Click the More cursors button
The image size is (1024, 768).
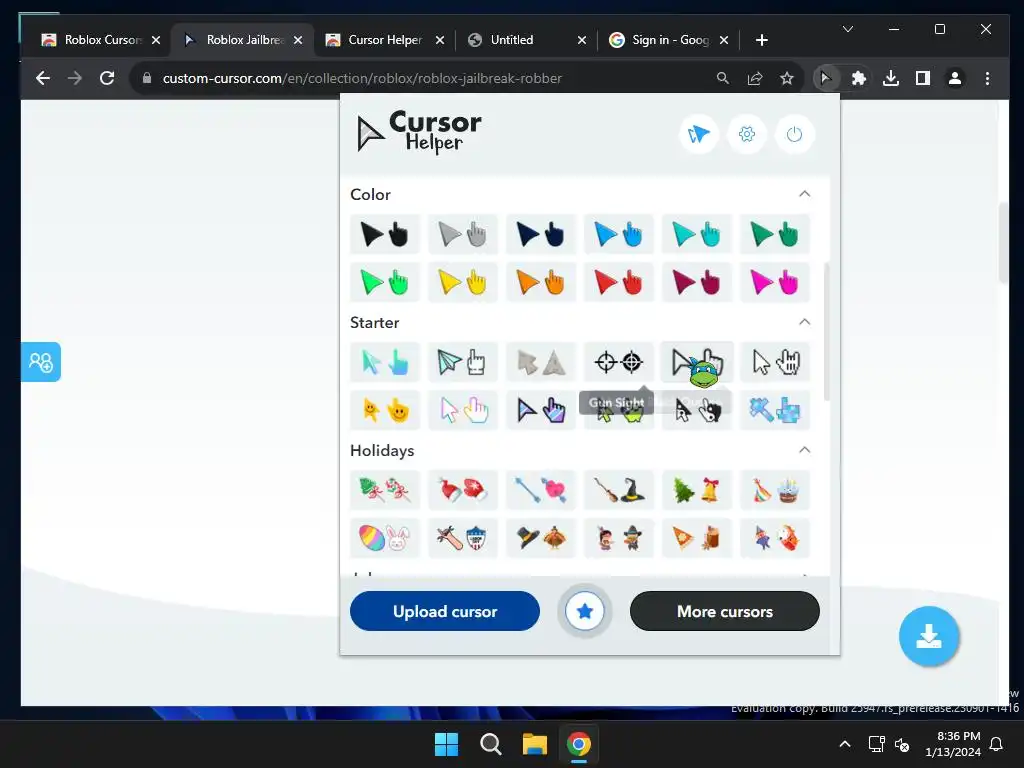coord(725,611)
